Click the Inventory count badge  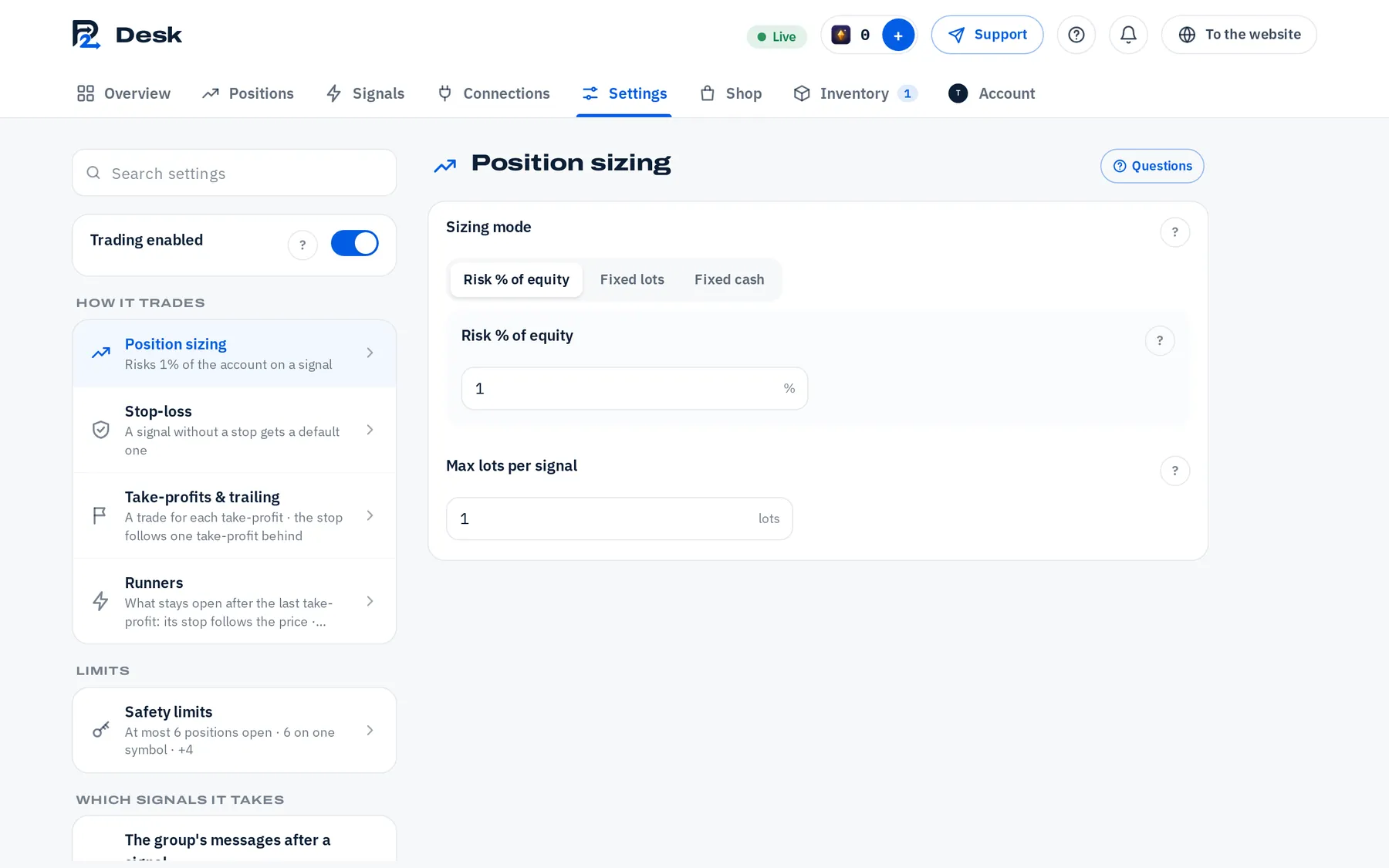tap(907, 93)
